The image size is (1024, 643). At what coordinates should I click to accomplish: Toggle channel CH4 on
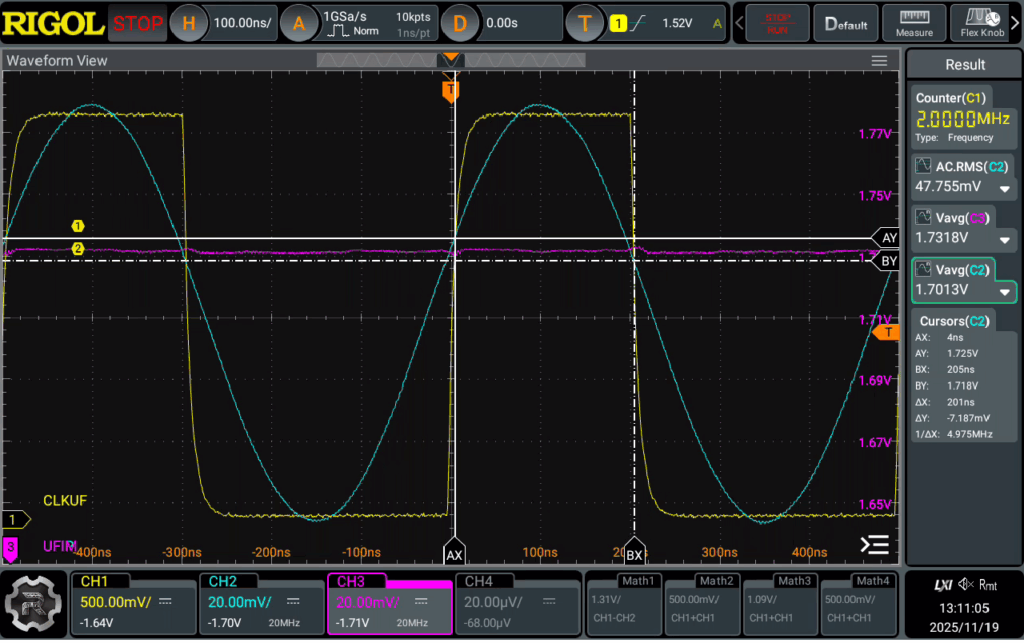click(518, 604)
